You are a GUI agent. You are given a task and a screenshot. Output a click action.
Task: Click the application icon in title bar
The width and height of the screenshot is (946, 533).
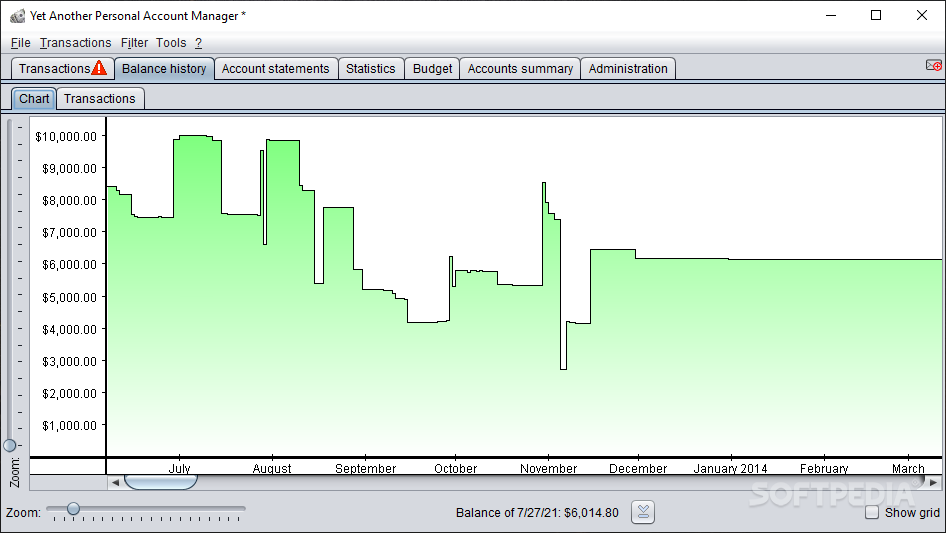tap(17, 16)
